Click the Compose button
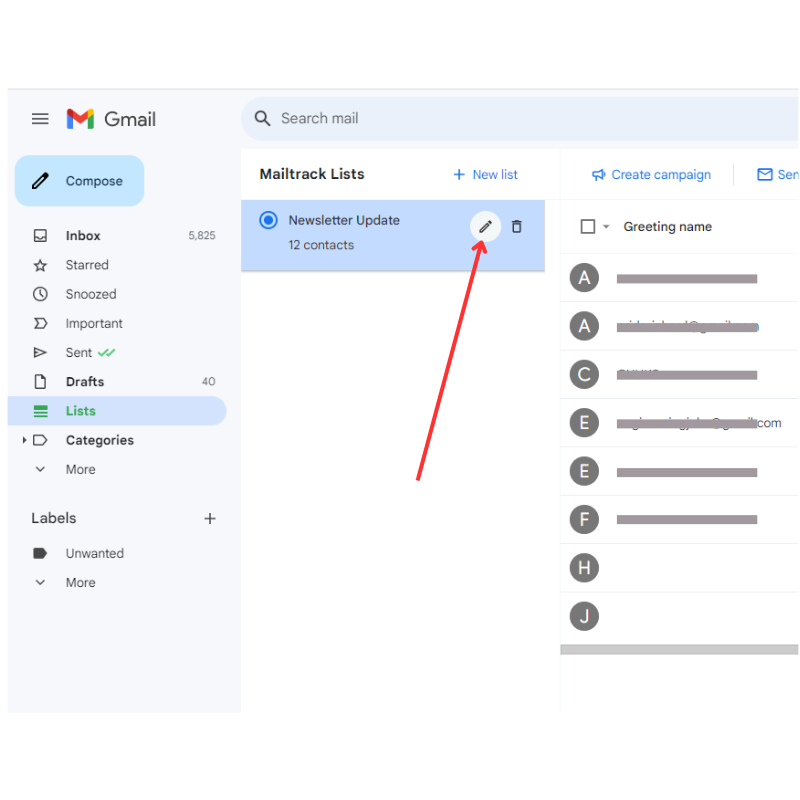 [x=80, y=181]
